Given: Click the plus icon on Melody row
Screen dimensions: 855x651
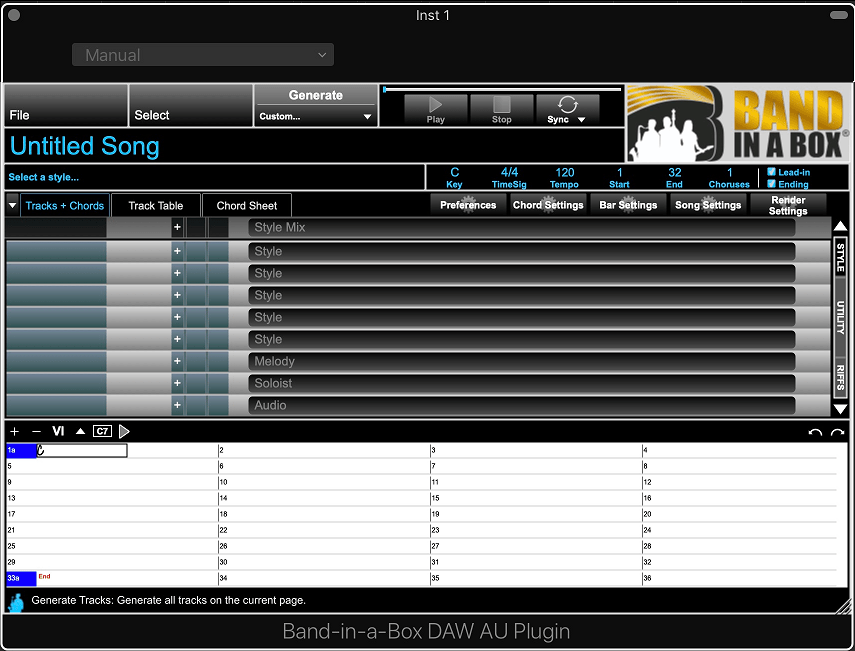Looking at the screenshot, I should tap(177, 361).
